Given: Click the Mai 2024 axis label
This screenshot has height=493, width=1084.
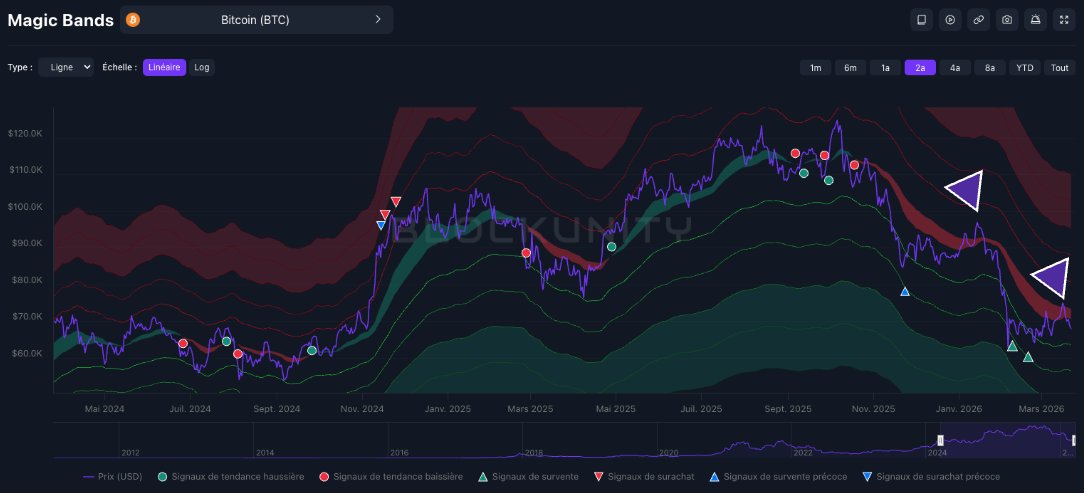Looking at the screenshot, I should click(x=104, y=409).
